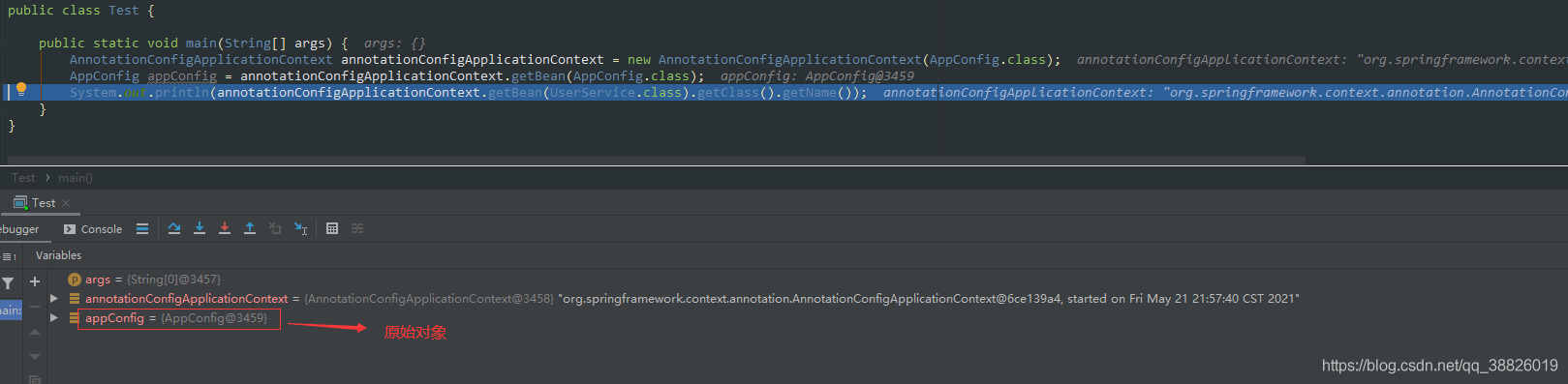Click the Show Execution Point icon
Image resolution: width=1568 pixels, height=384 pixels.
142,228
